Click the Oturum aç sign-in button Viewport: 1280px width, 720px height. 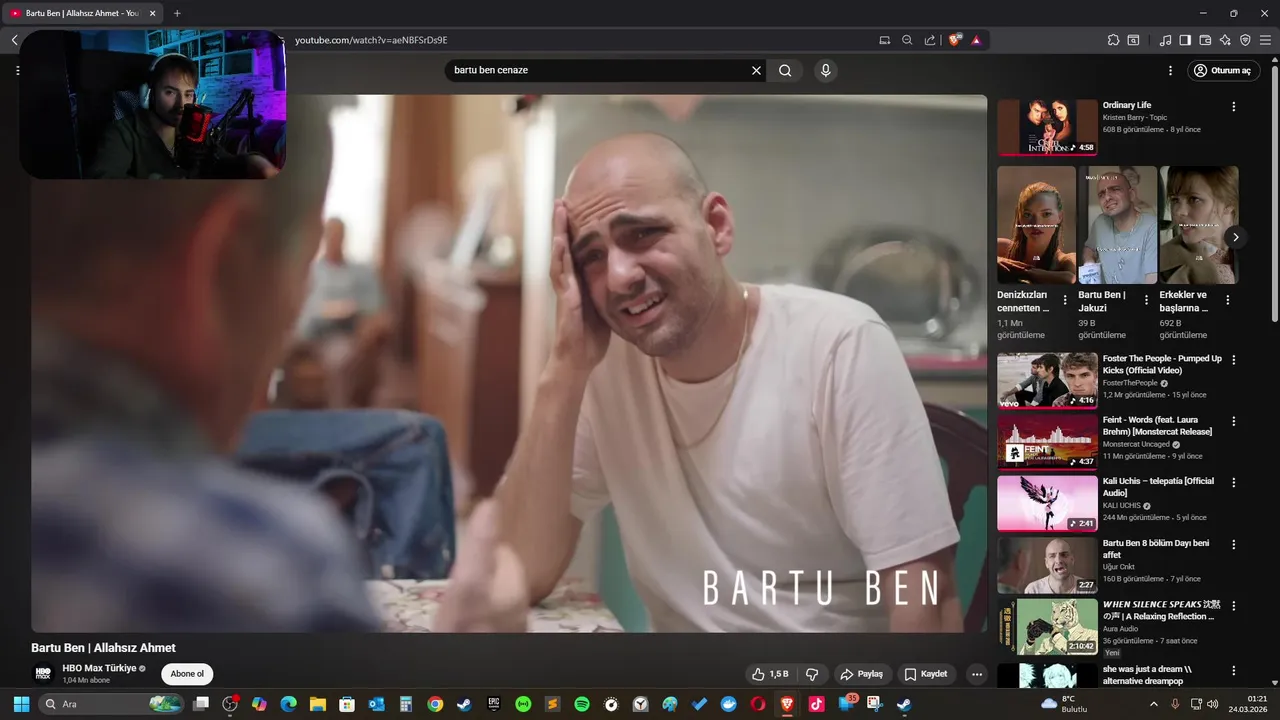(1224, 71)
